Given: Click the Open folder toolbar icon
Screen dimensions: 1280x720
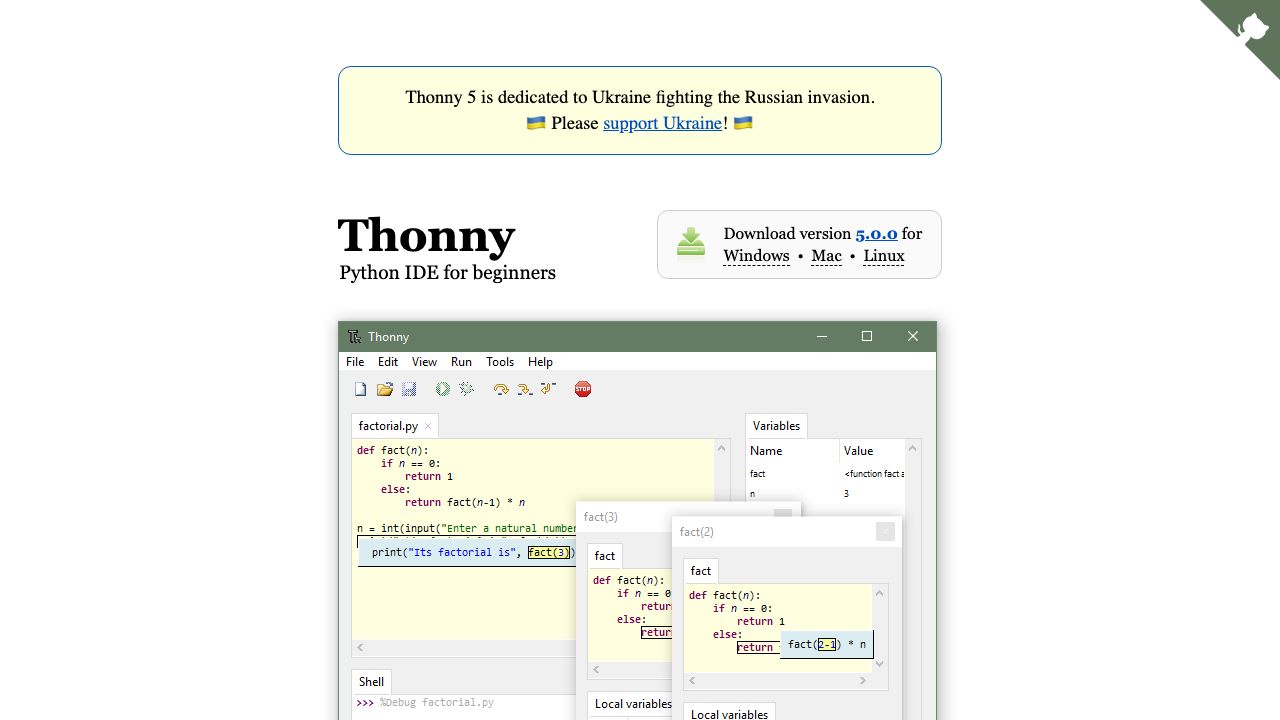Looking at the screenshot, I should (385, 389).
